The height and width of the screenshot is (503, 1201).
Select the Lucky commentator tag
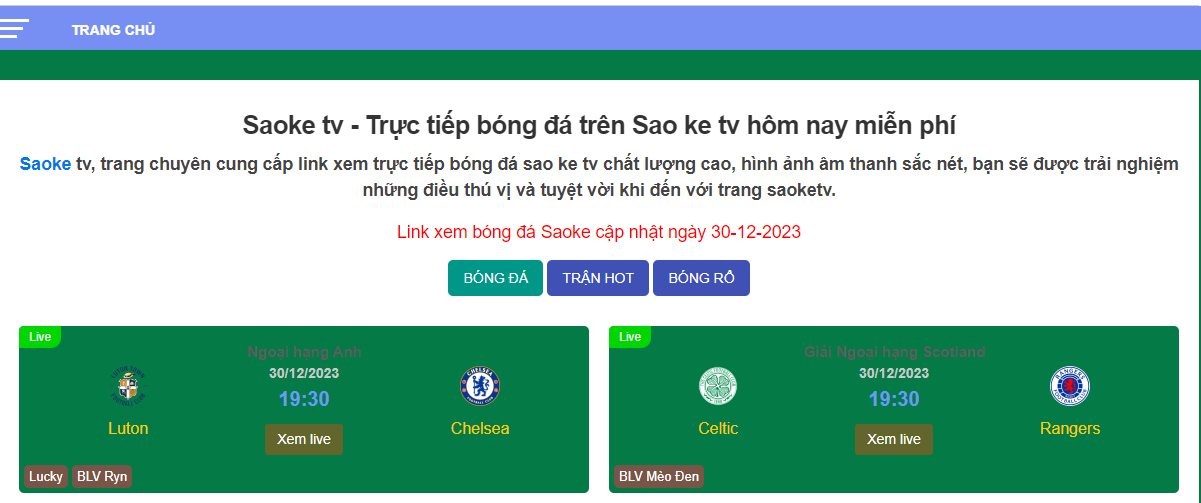tap(46, 476)
